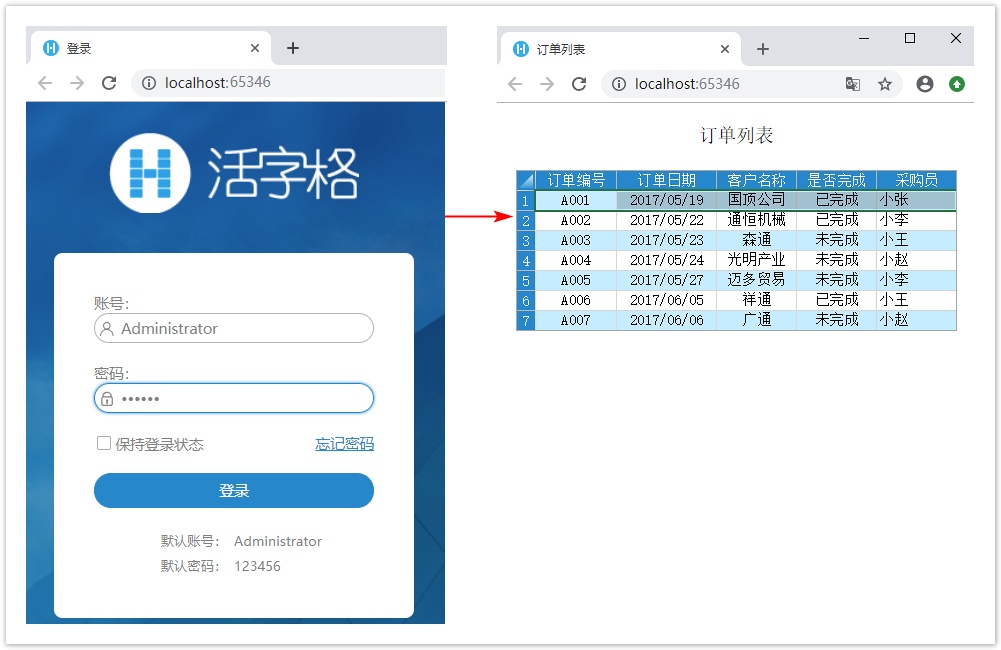Click the address bar in login window
This screenshot has height=650, width=1001.
(x=289, y=83)
